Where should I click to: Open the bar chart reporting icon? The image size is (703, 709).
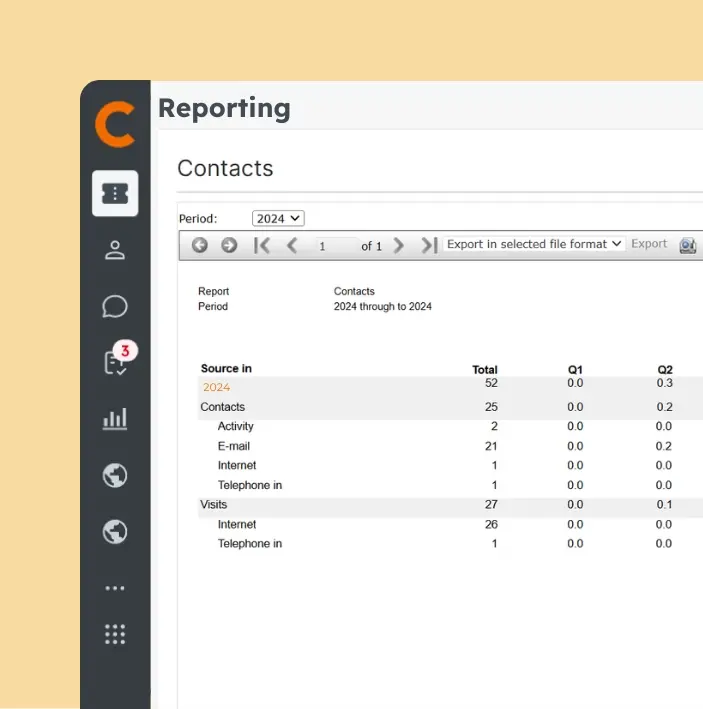(115, 419)
